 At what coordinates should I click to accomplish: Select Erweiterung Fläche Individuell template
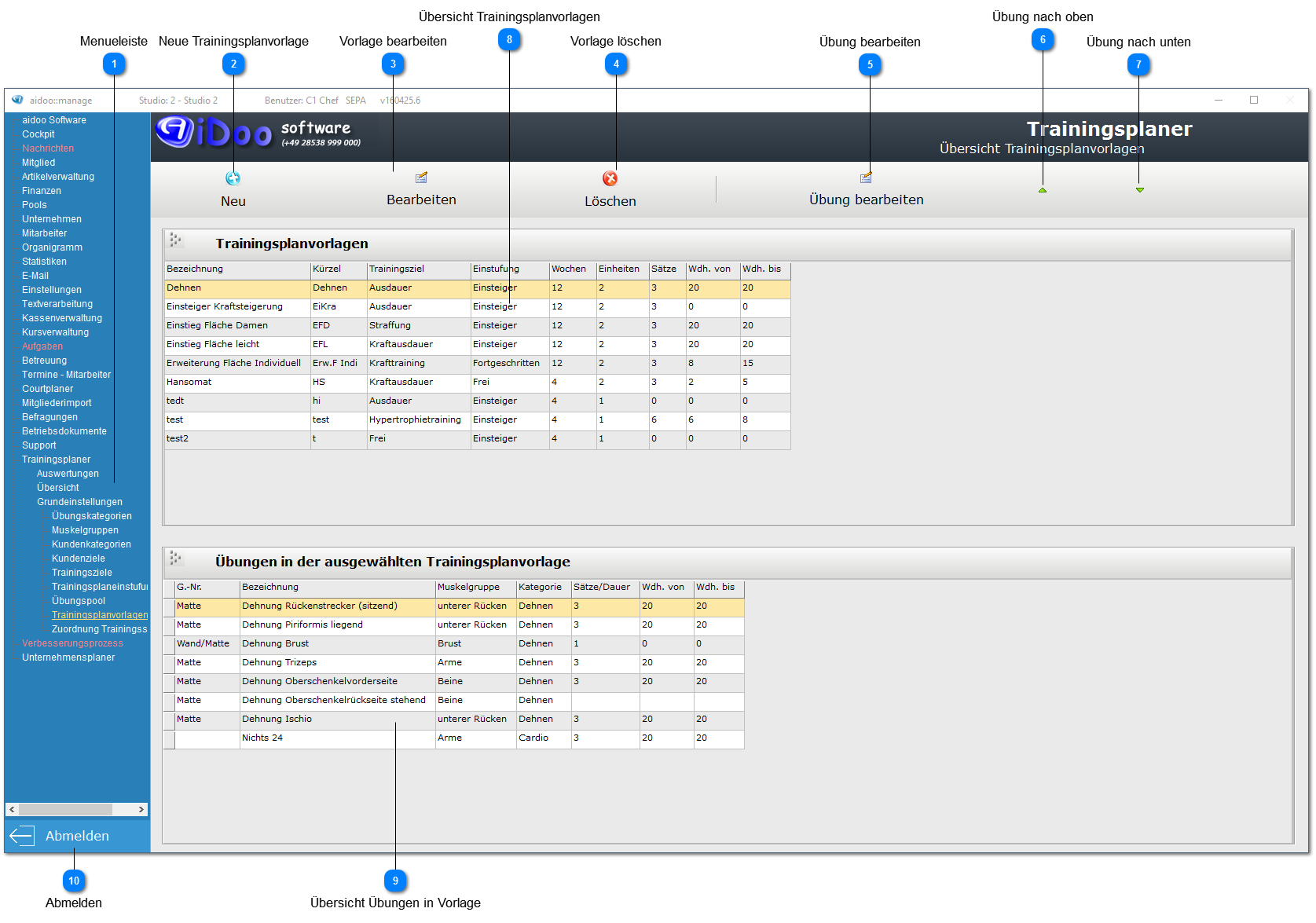click(478, 364)
